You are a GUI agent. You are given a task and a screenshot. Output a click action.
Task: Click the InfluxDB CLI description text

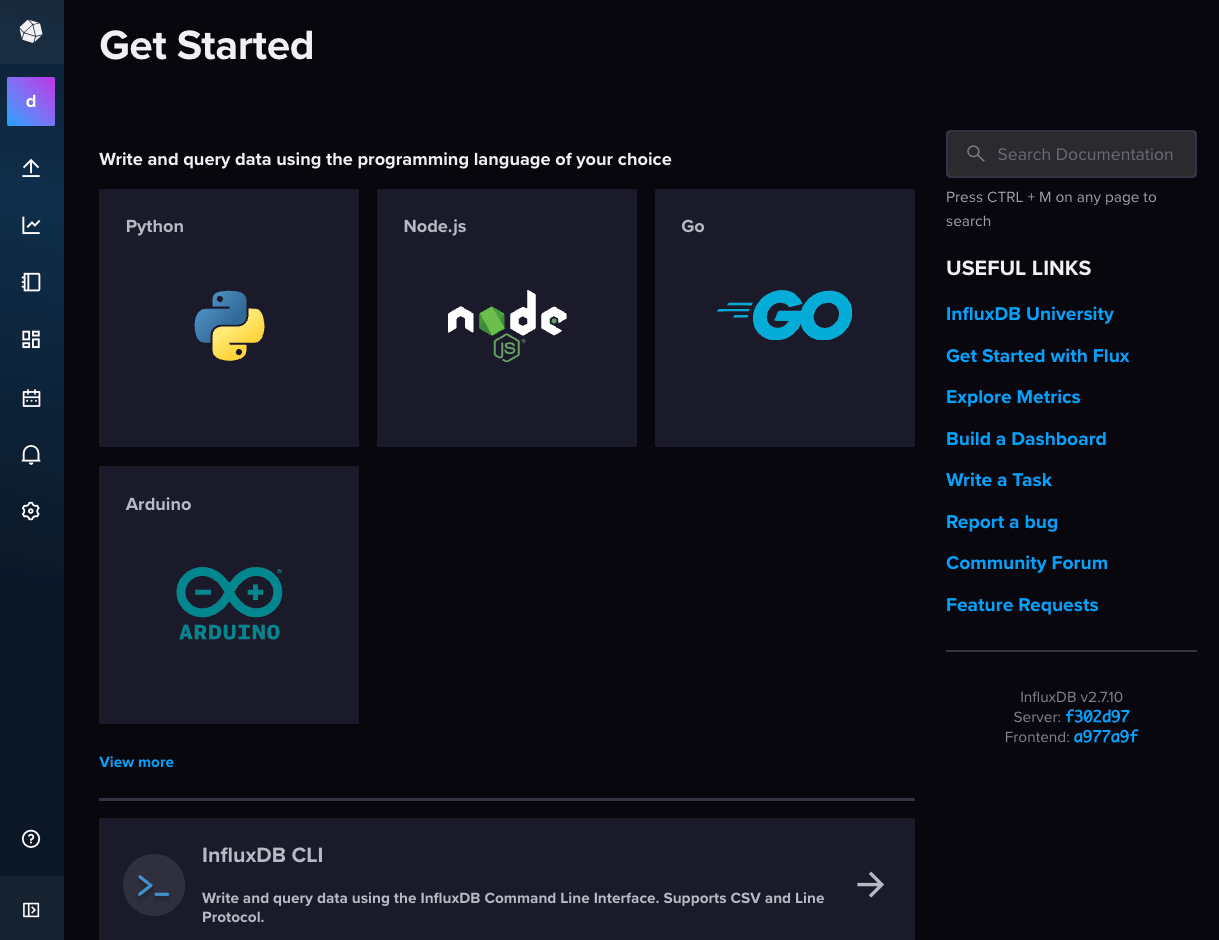pos(513,907)
